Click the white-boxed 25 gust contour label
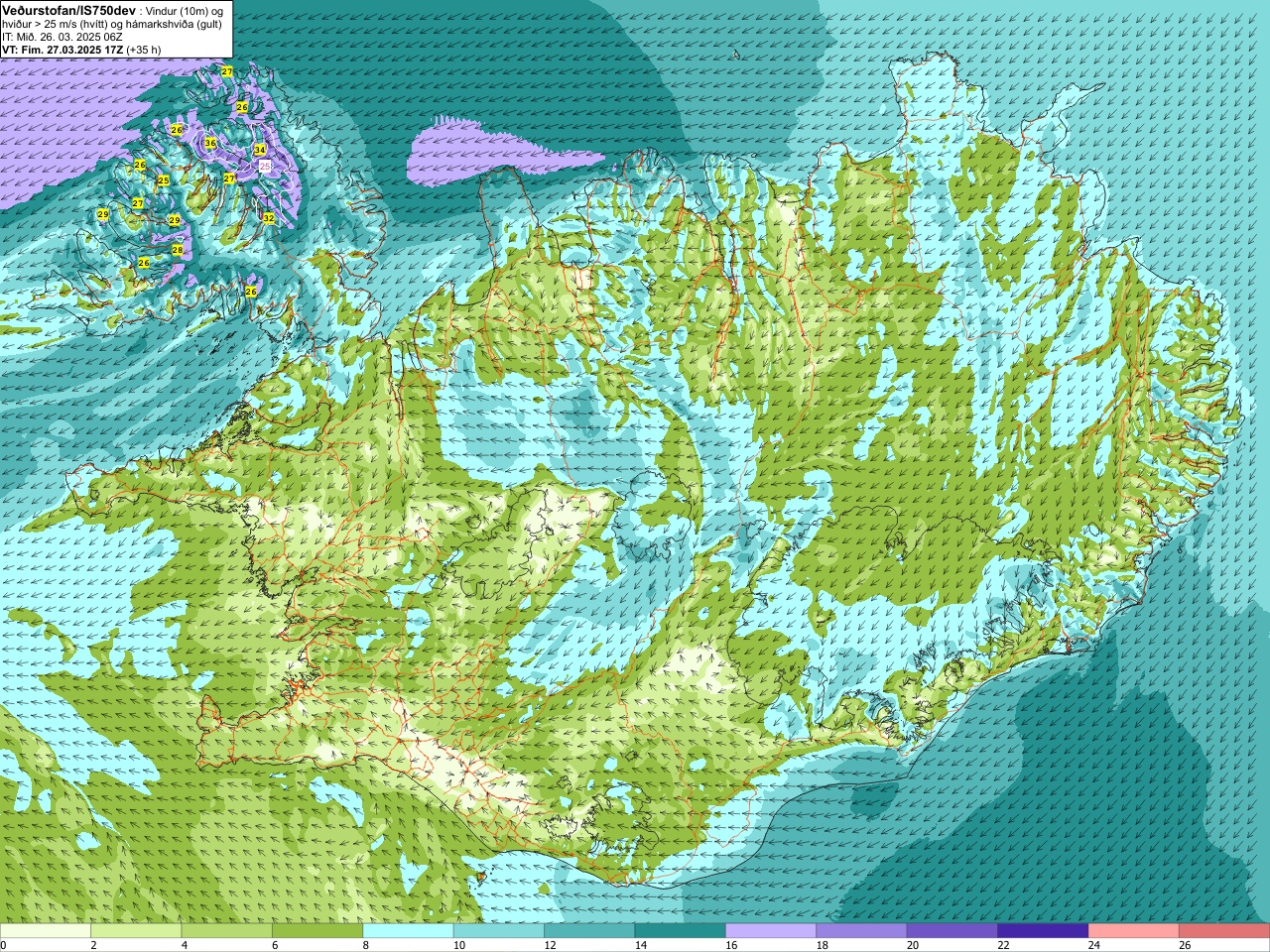Screen dimensions: 1270x952 pyautogui.click(x=265, y=167)
